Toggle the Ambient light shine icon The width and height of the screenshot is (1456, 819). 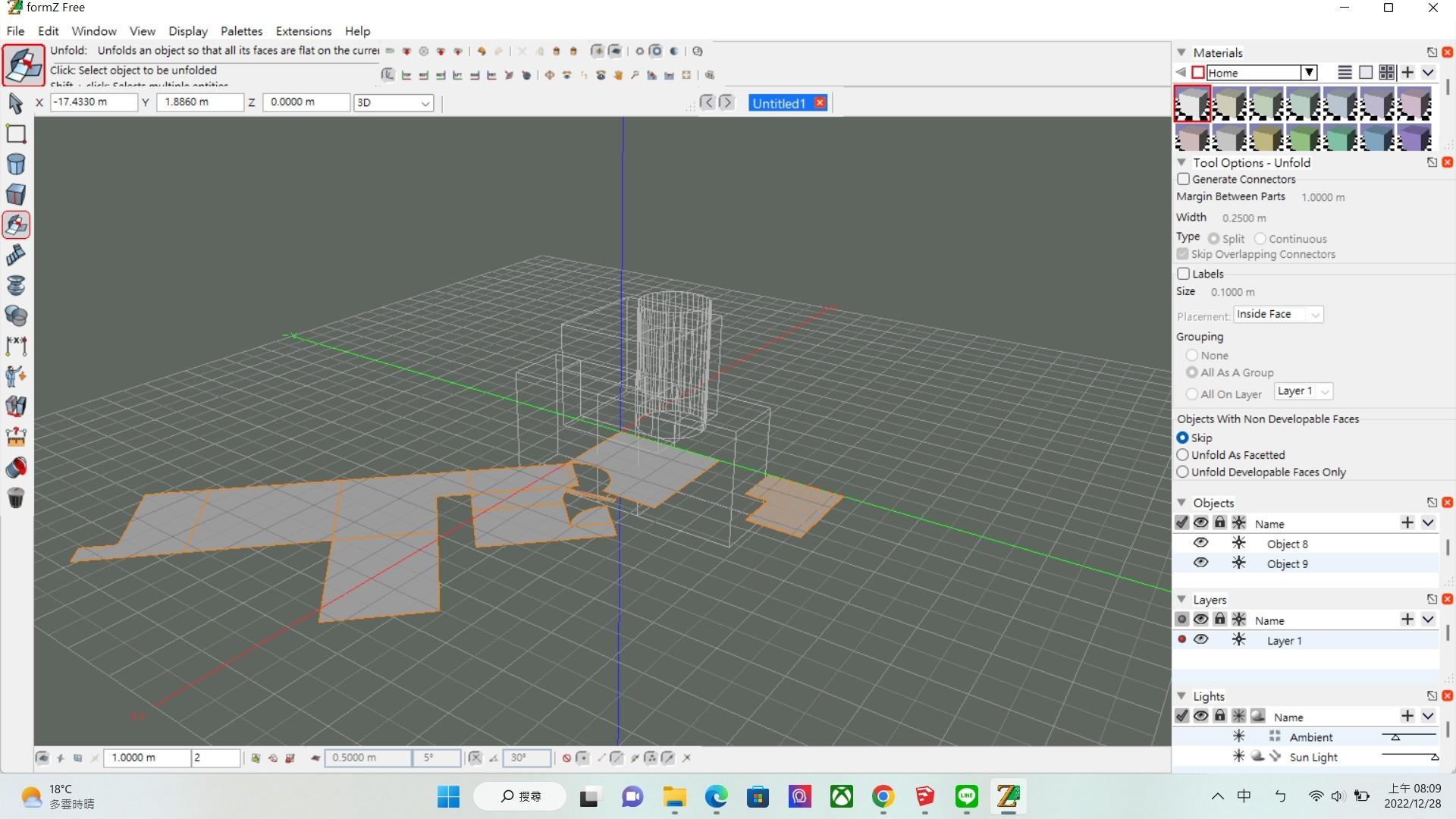pyautogui.click(x=1238, y=736)
